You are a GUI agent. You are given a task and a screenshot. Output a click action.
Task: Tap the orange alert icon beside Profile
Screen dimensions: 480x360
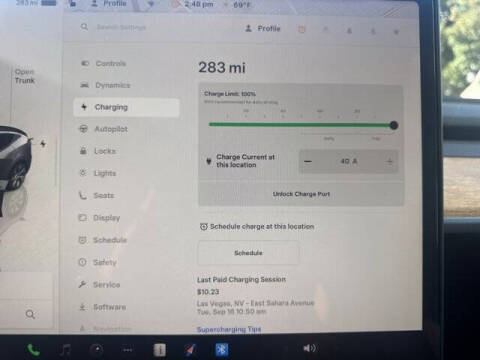point(302,30)
